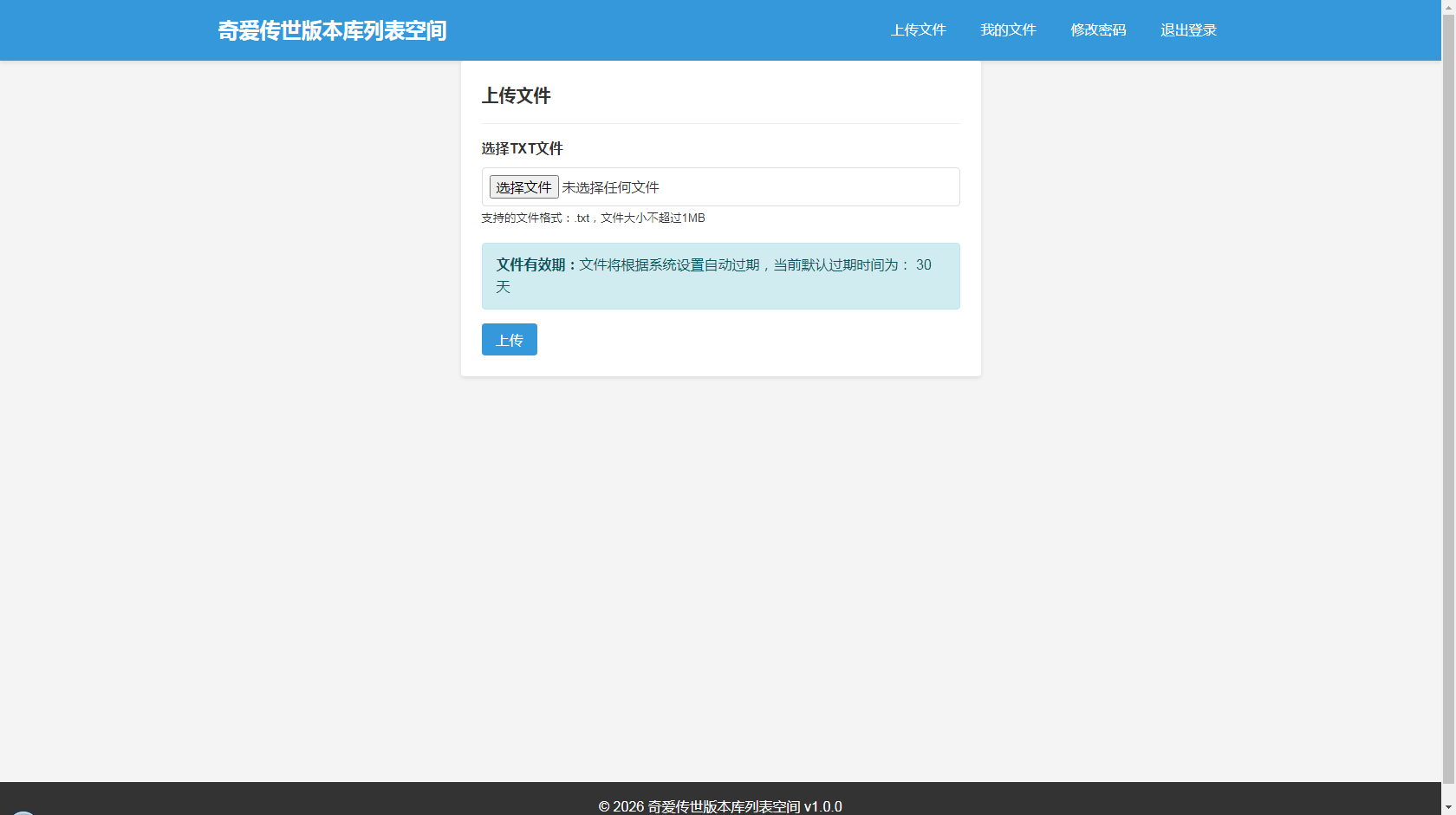Submit with the blue 上传 button
The height and width of the screenshot is (815, 1456).
(509, 340)
